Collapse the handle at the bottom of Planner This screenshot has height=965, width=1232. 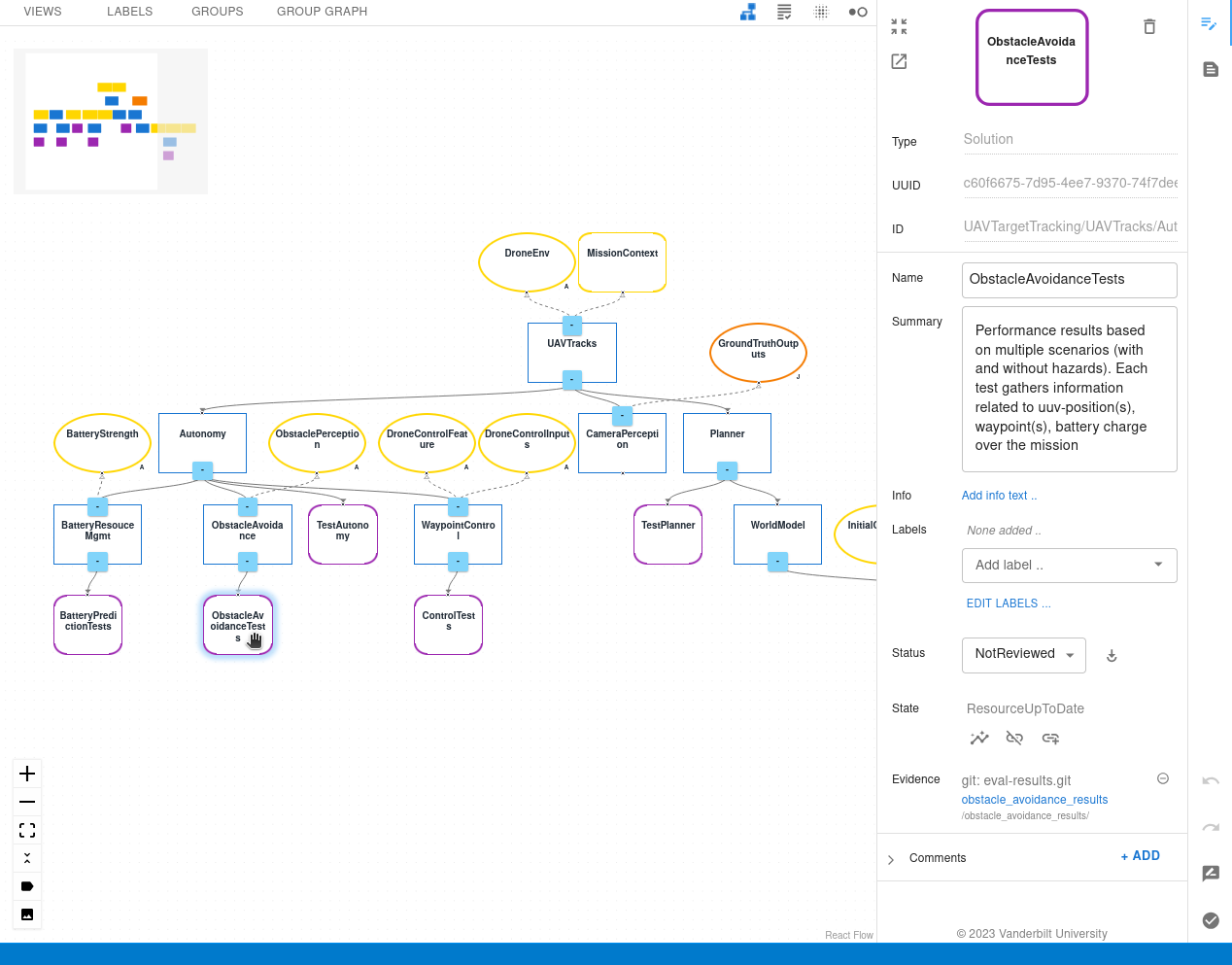coord(727,470)
